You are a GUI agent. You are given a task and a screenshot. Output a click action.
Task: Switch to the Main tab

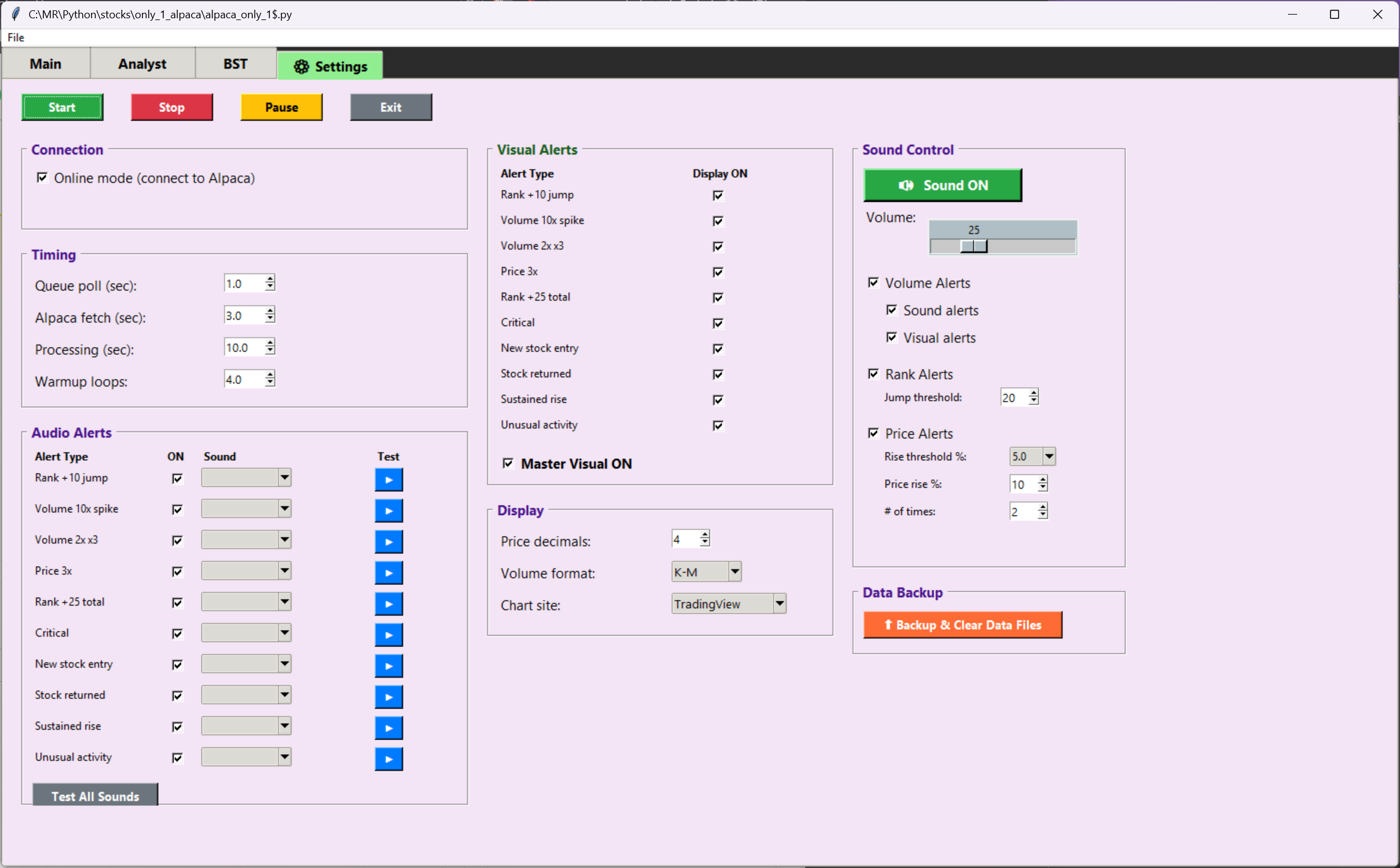[46, 64]
